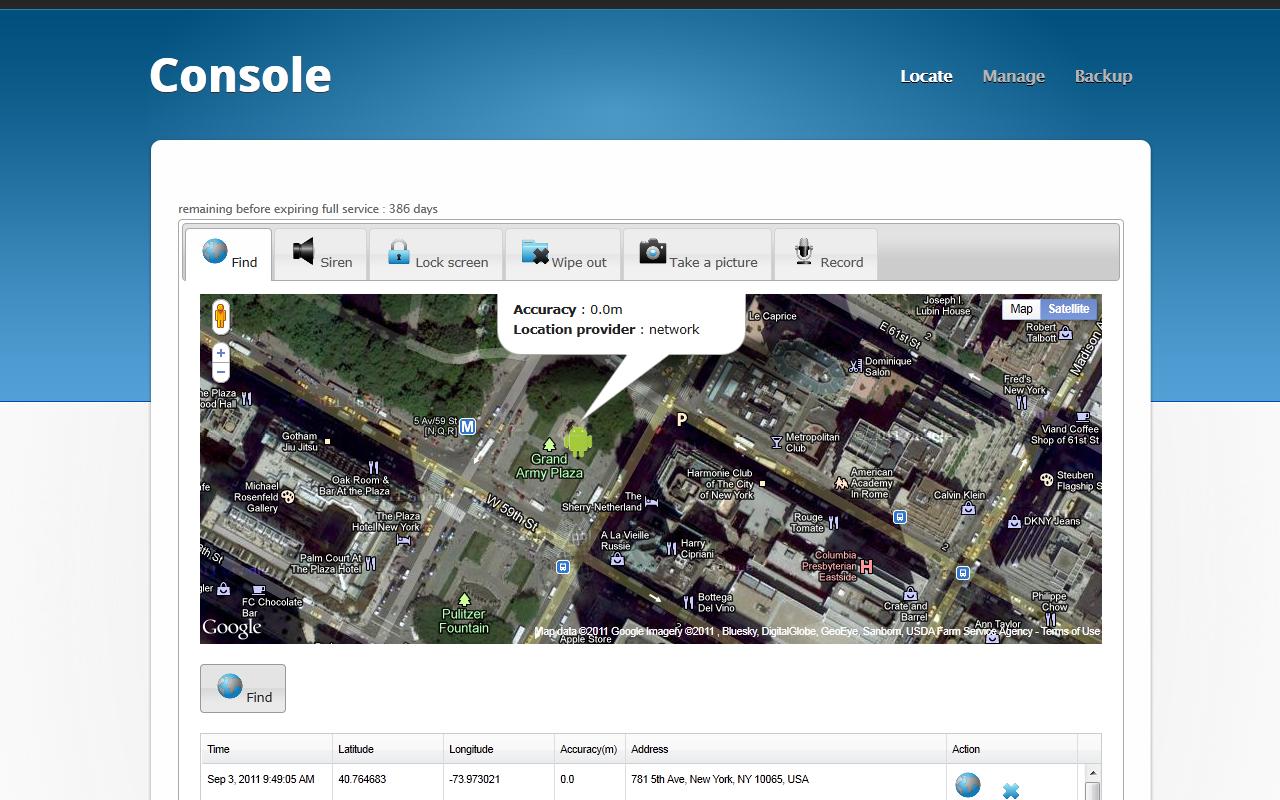Sort by the Latitude column header
1280x800 pixels.
(388, 749)
